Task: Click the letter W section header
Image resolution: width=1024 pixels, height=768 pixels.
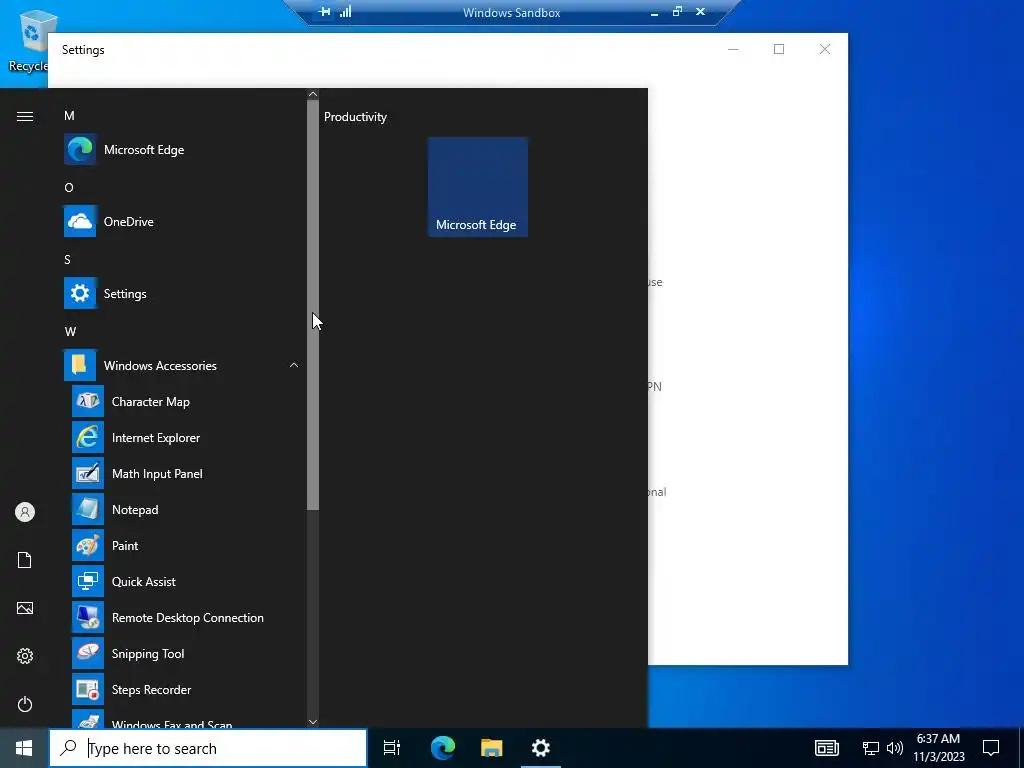Action: pyautogui.click(x=70, y=331)
